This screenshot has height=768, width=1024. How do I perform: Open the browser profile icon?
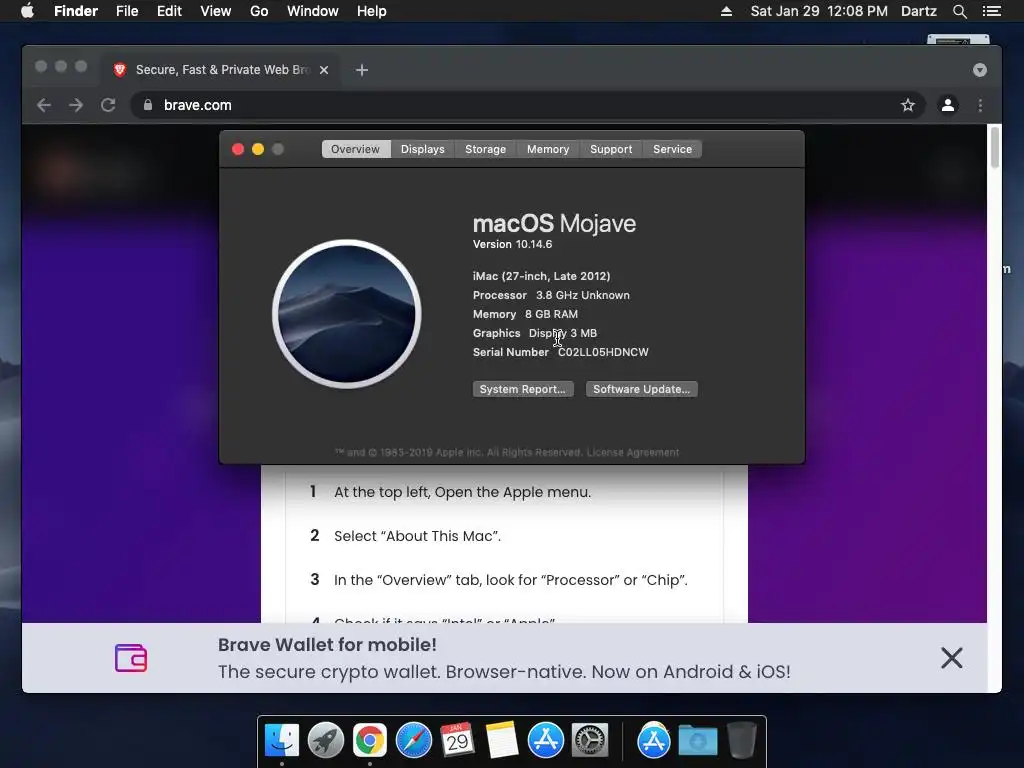pos(948,105)
